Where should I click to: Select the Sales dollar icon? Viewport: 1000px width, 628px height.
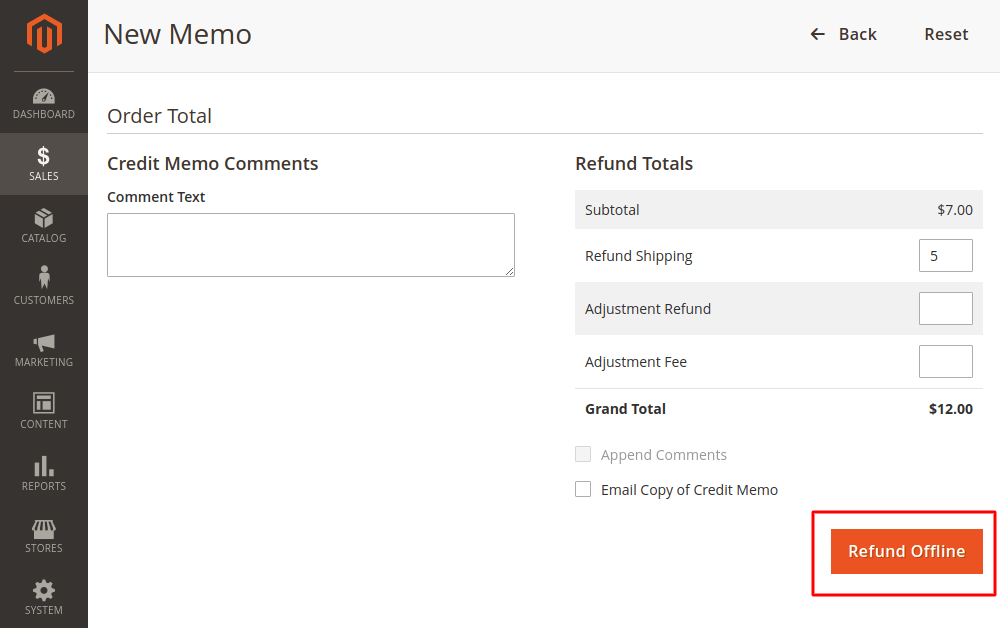pyautogui.click(x=43, y=156)
